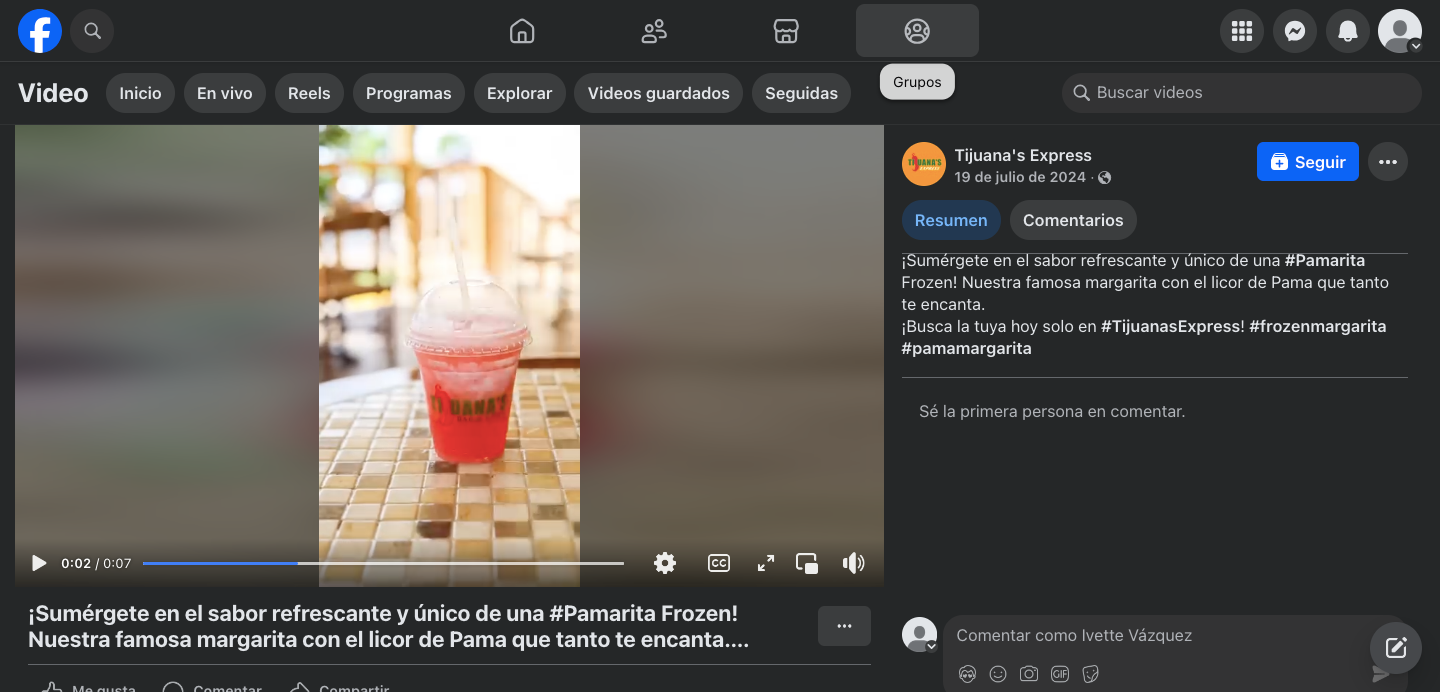Open the account profile avatar menu
1440x692 pixels.
point(1400,31)
